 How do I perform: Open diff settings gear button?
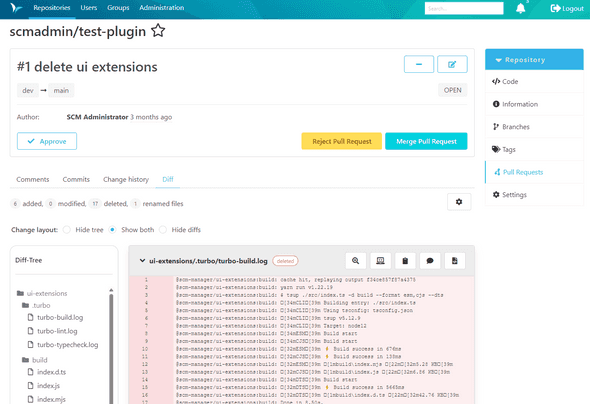[x=459, y=202]
